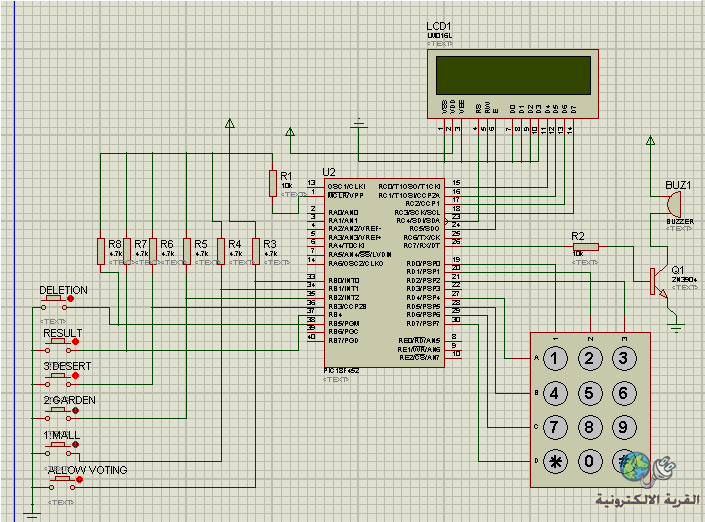Screen dimensions: 705x522
Task: Click the BUZZER value text
Action: click(x=680, y=222)
